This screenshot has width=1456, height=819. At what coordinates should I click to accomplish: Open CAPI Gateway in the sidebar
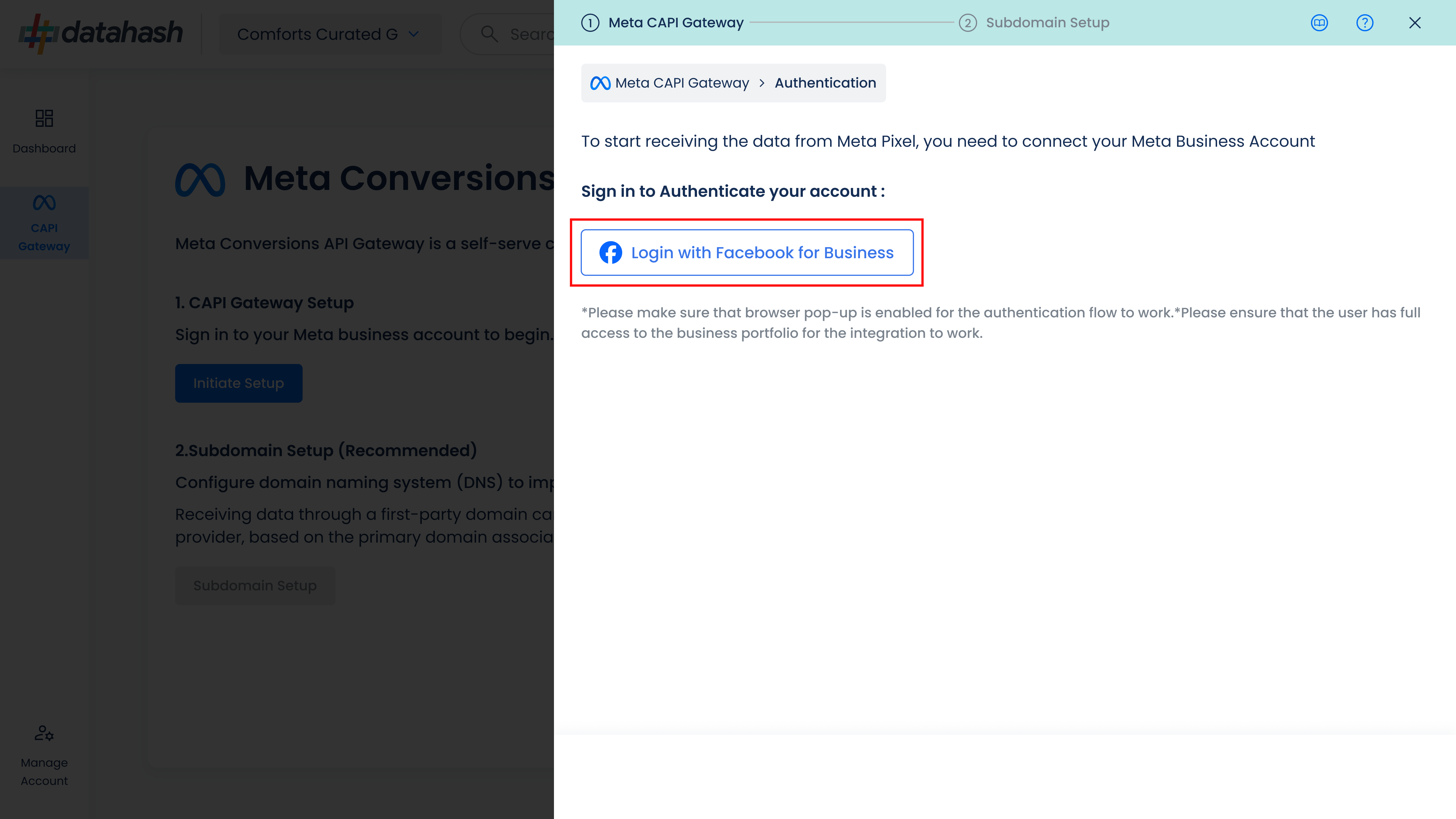[x=44, y=223]
